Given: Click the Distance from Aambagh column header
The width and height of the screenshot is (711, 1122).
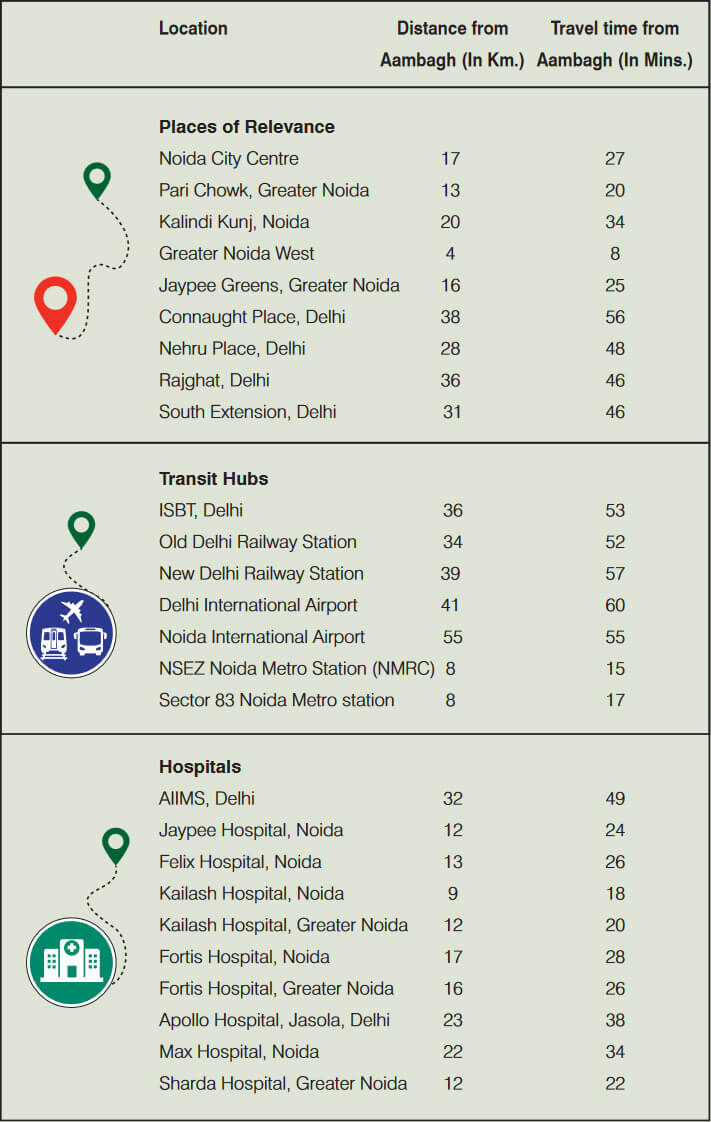Looking at the screenshot, I should 452,44.
